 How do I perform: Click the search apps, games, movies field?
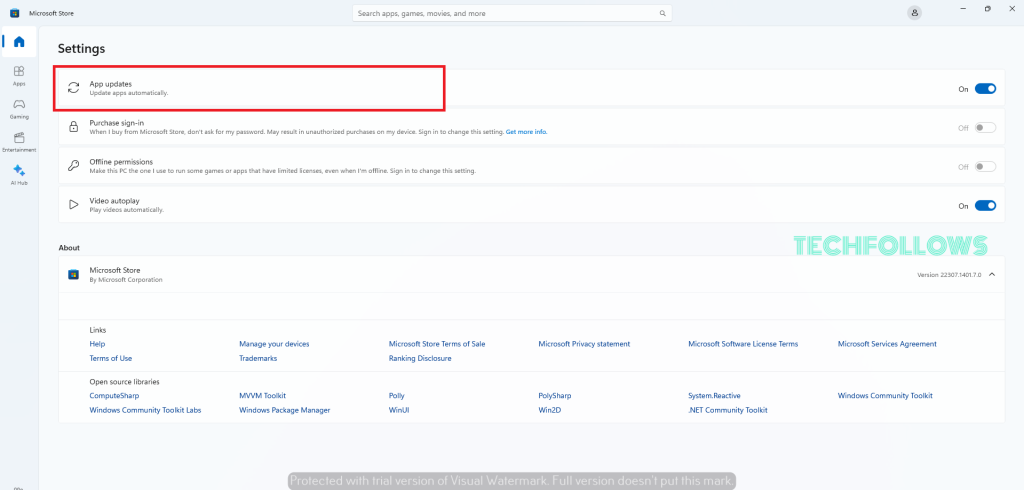[x=512, y=13]
